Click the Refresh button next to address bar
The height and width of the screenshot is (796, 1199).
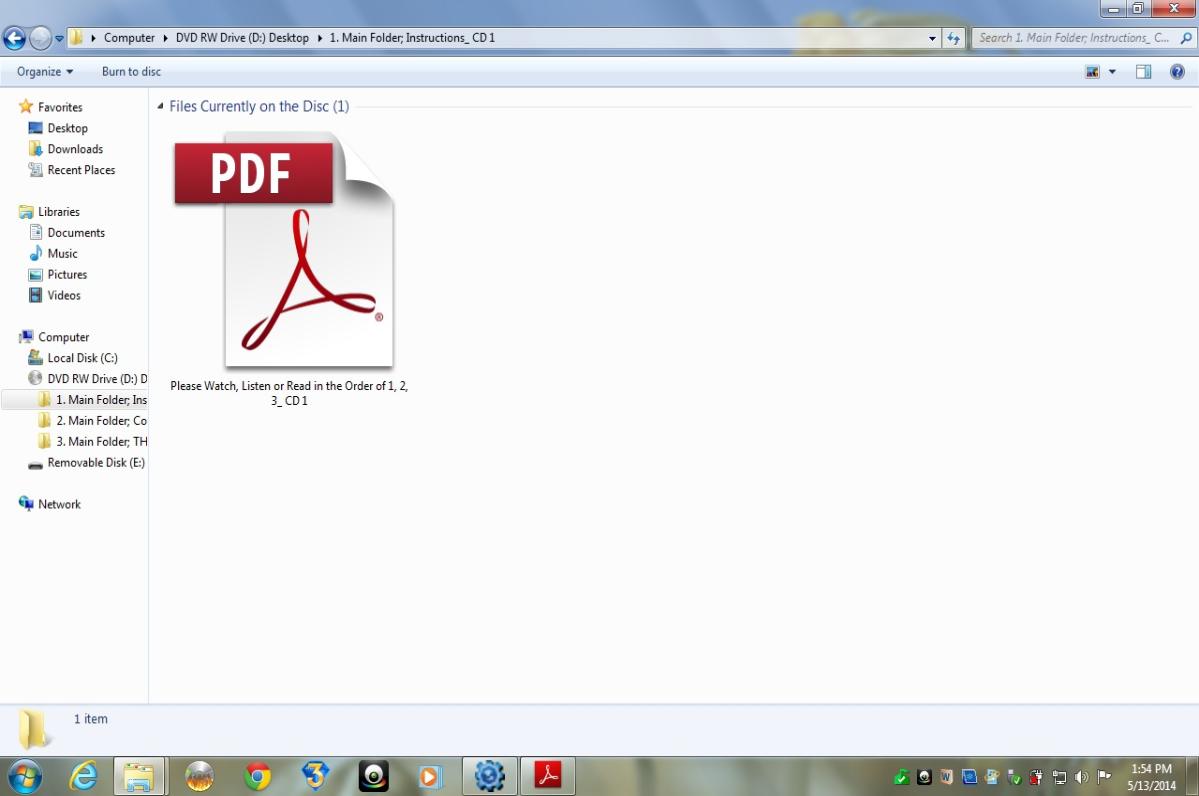[x=953, y=37]
